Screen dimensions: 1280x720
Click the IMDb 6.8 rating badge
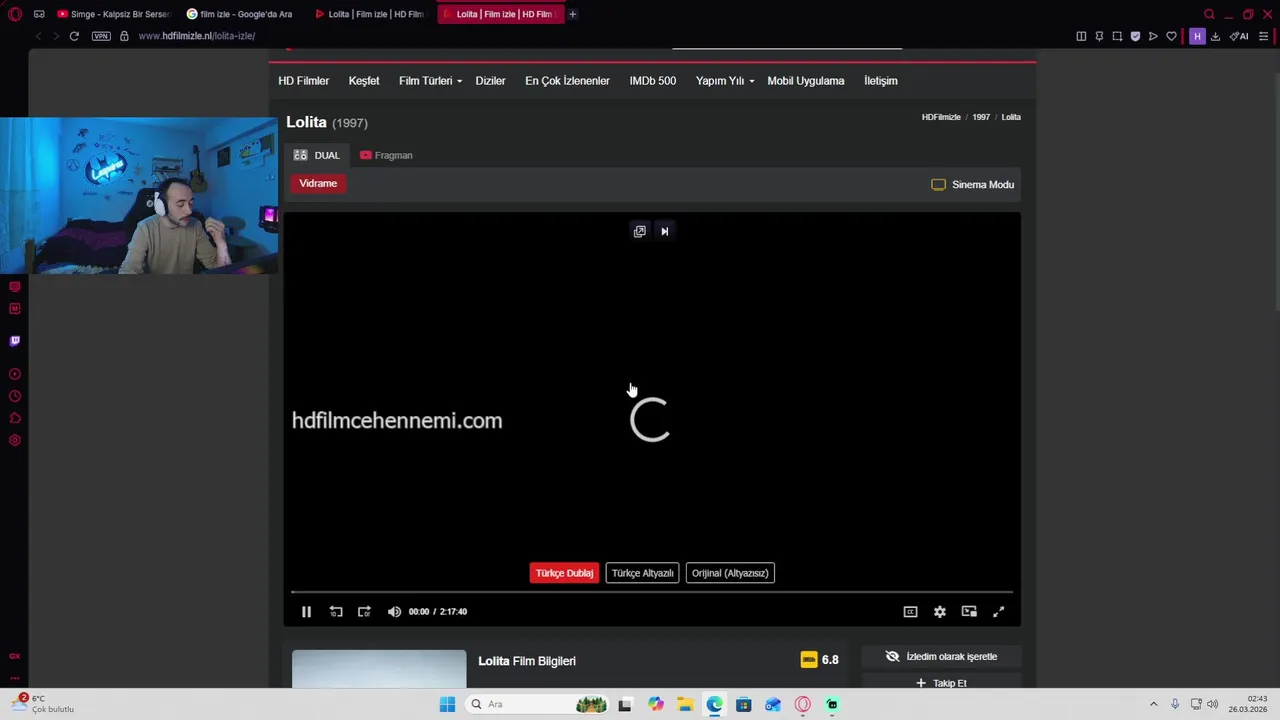pos(820,660)
